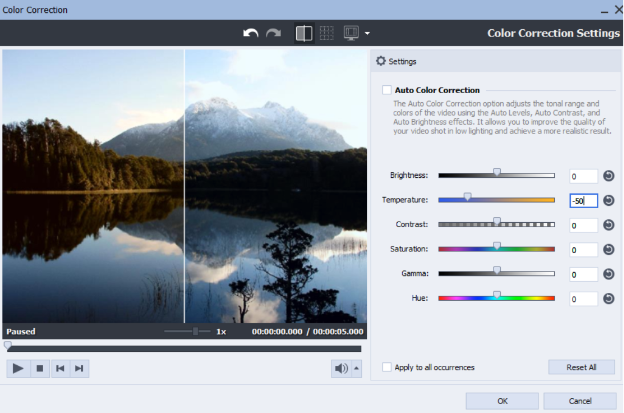Screen dimensions: 624x413
Task: Click the Undo arrow in the toolbar
Action: pyautogui.click(x=251, y=33)
